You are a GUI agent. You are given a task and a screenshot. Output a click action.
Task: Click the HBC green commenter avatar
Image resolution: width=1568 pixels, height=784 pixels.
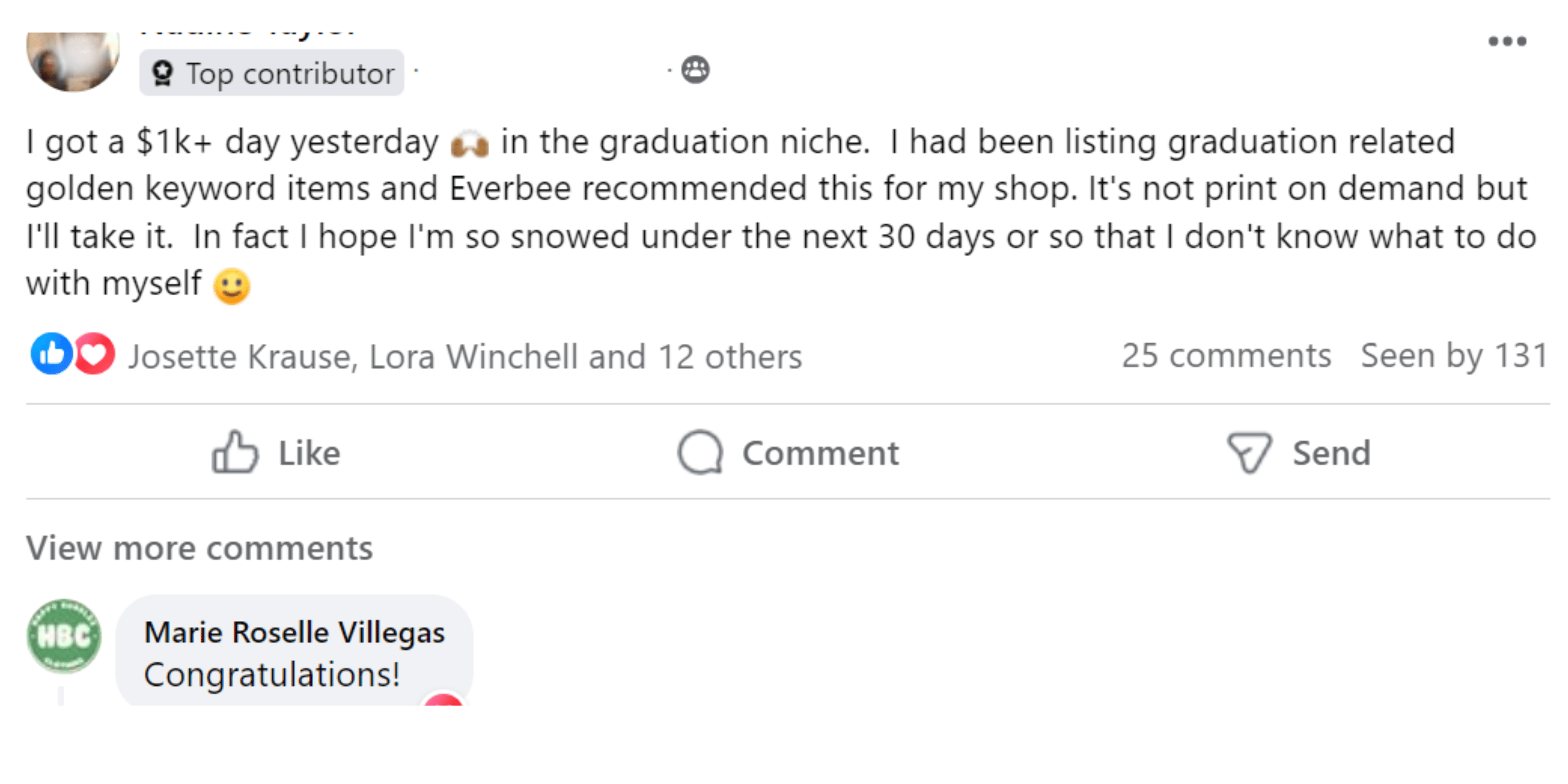[x=64, y=636]
